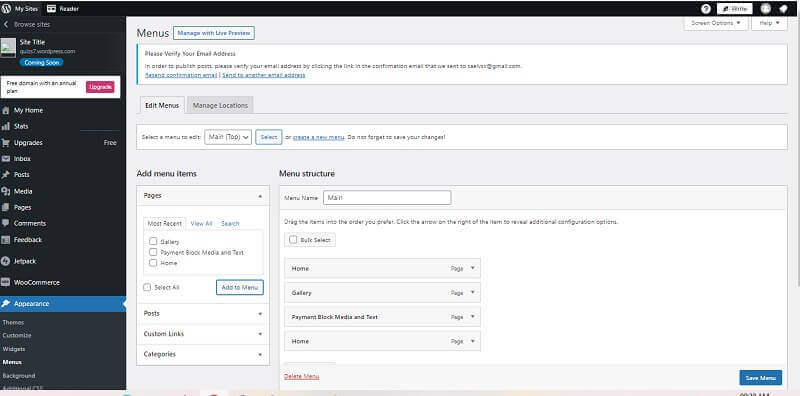Click the page vertical scrollbar
The image size is (800, 396).
click(797, 153)
